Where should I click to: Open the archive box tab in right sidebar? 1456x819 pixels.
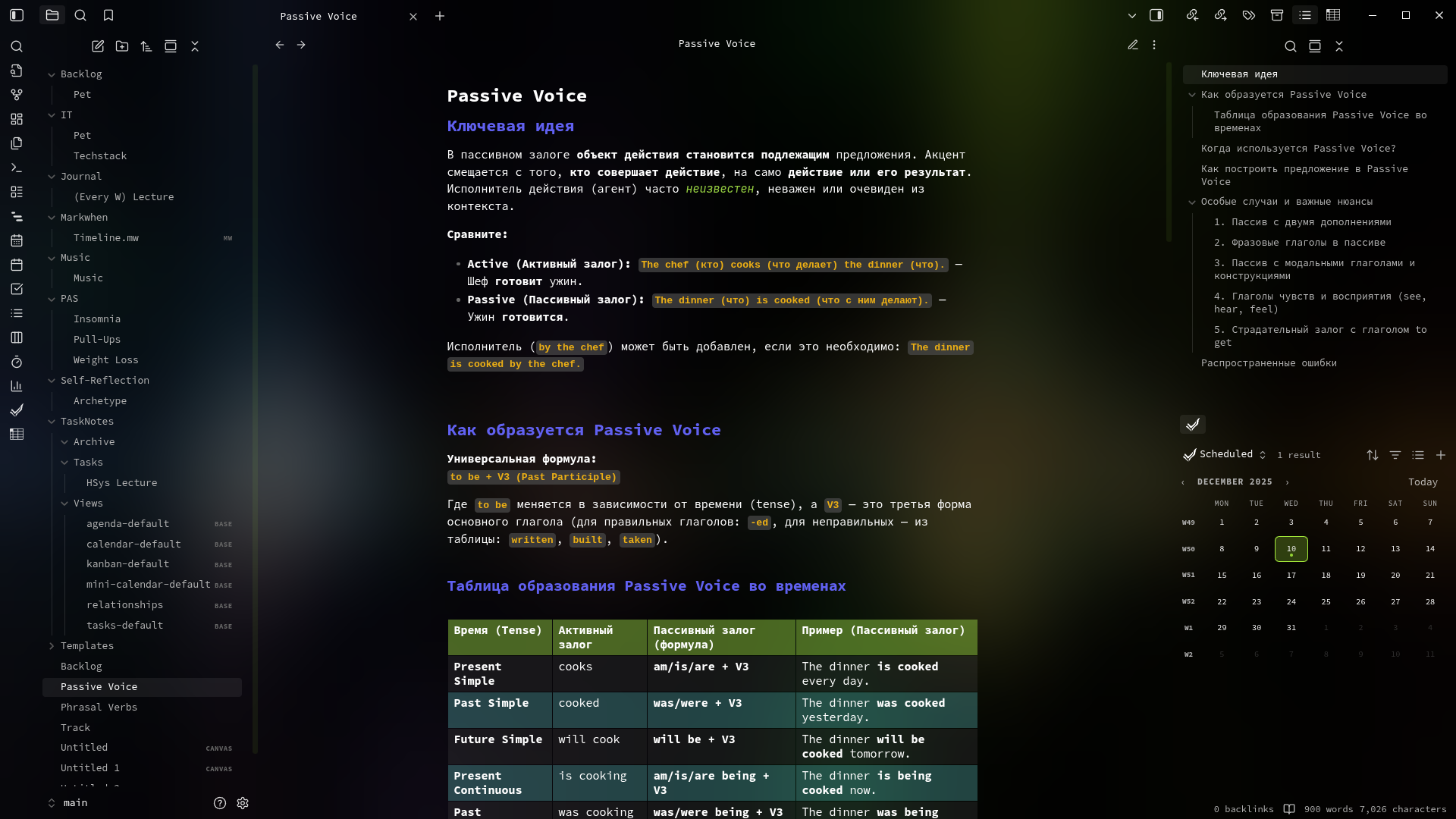click(1277, 15)
